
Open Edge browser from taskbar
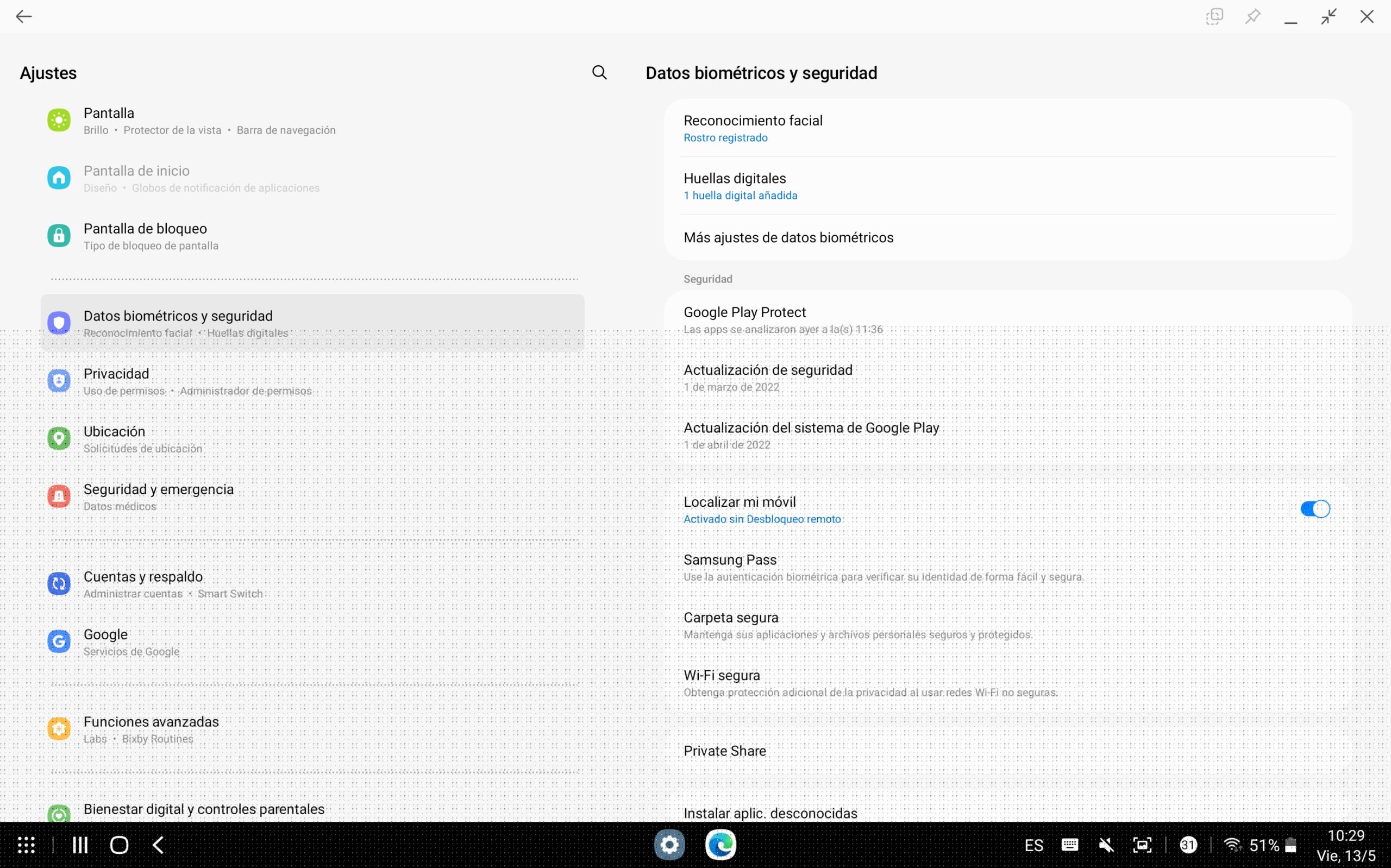click(x=720, y=845)
